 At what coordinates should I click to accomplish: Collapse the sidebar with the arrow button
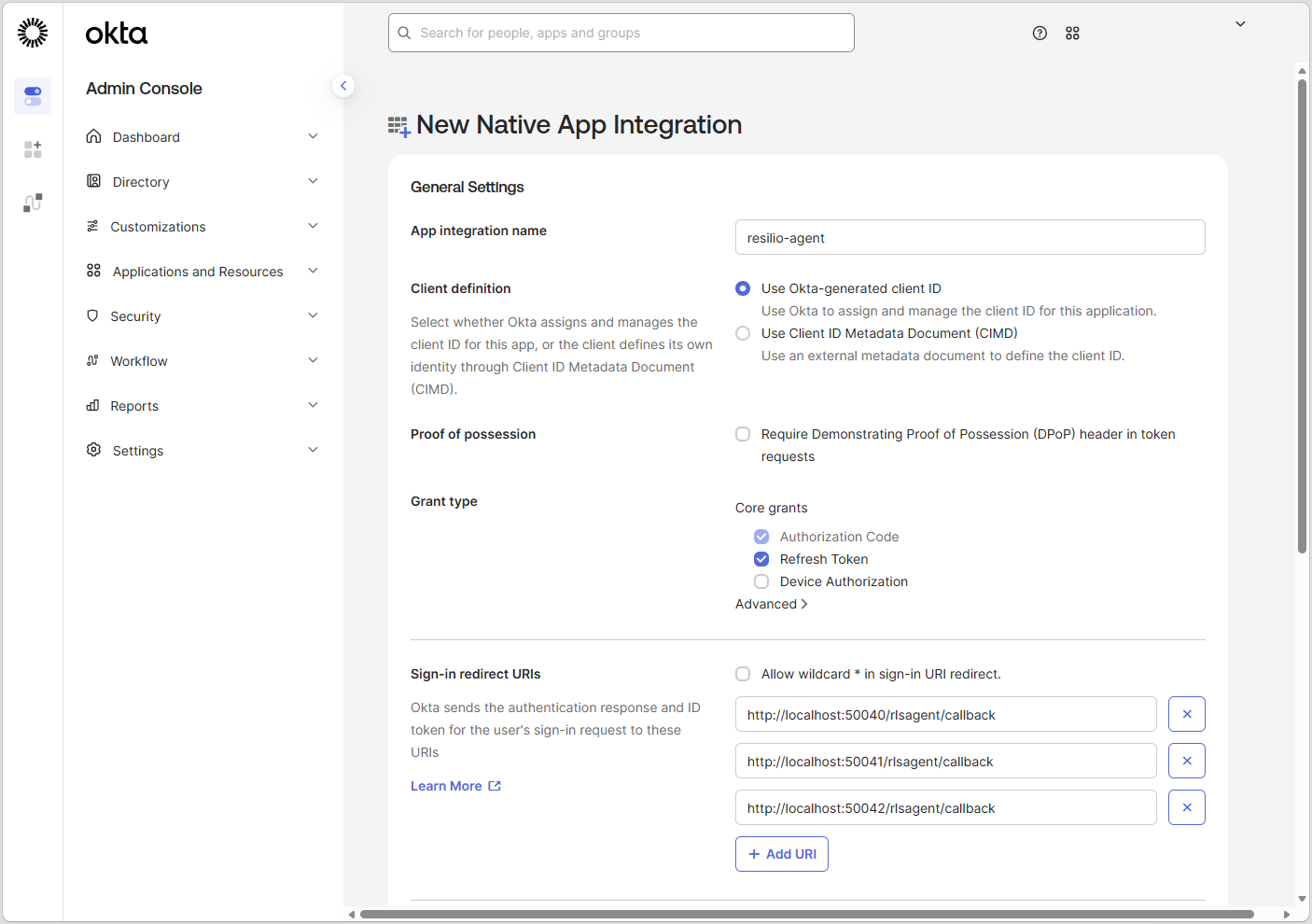click(x=343, y=86)
